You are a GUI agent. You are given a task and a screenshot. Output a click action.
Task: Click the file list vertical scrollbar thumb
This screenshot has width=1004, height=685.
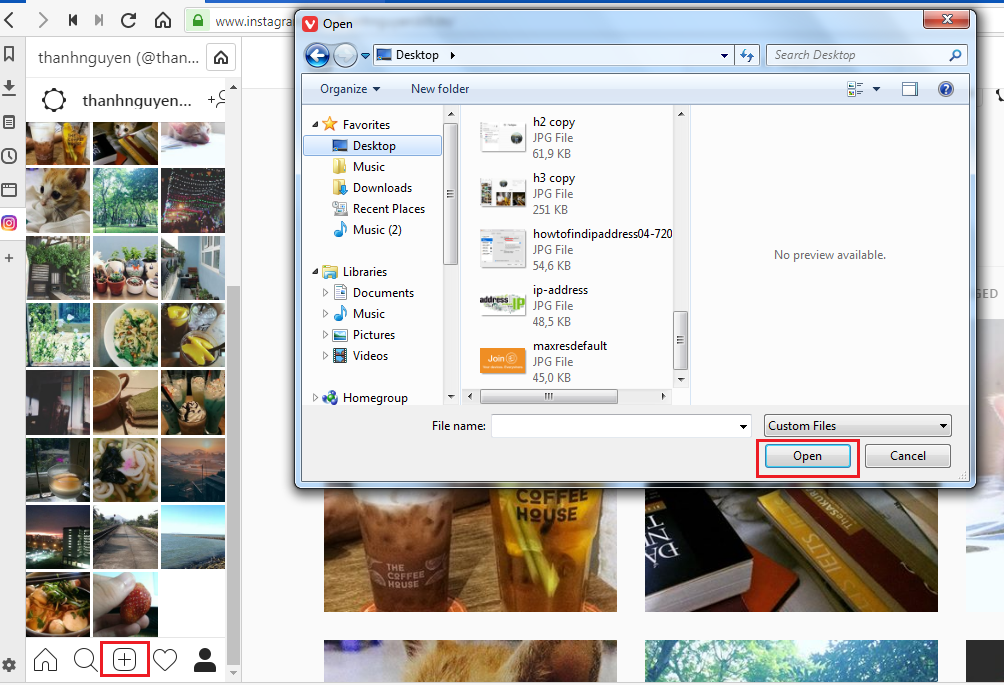click(681, 340)
